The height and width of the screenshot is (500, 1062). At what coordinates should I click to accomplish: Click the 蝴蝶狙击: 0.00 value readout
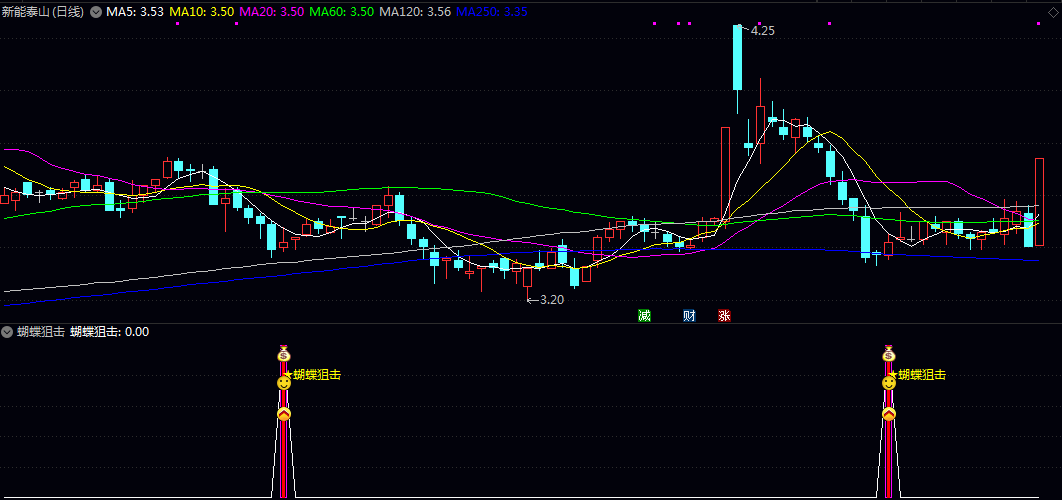click(110, 331)
